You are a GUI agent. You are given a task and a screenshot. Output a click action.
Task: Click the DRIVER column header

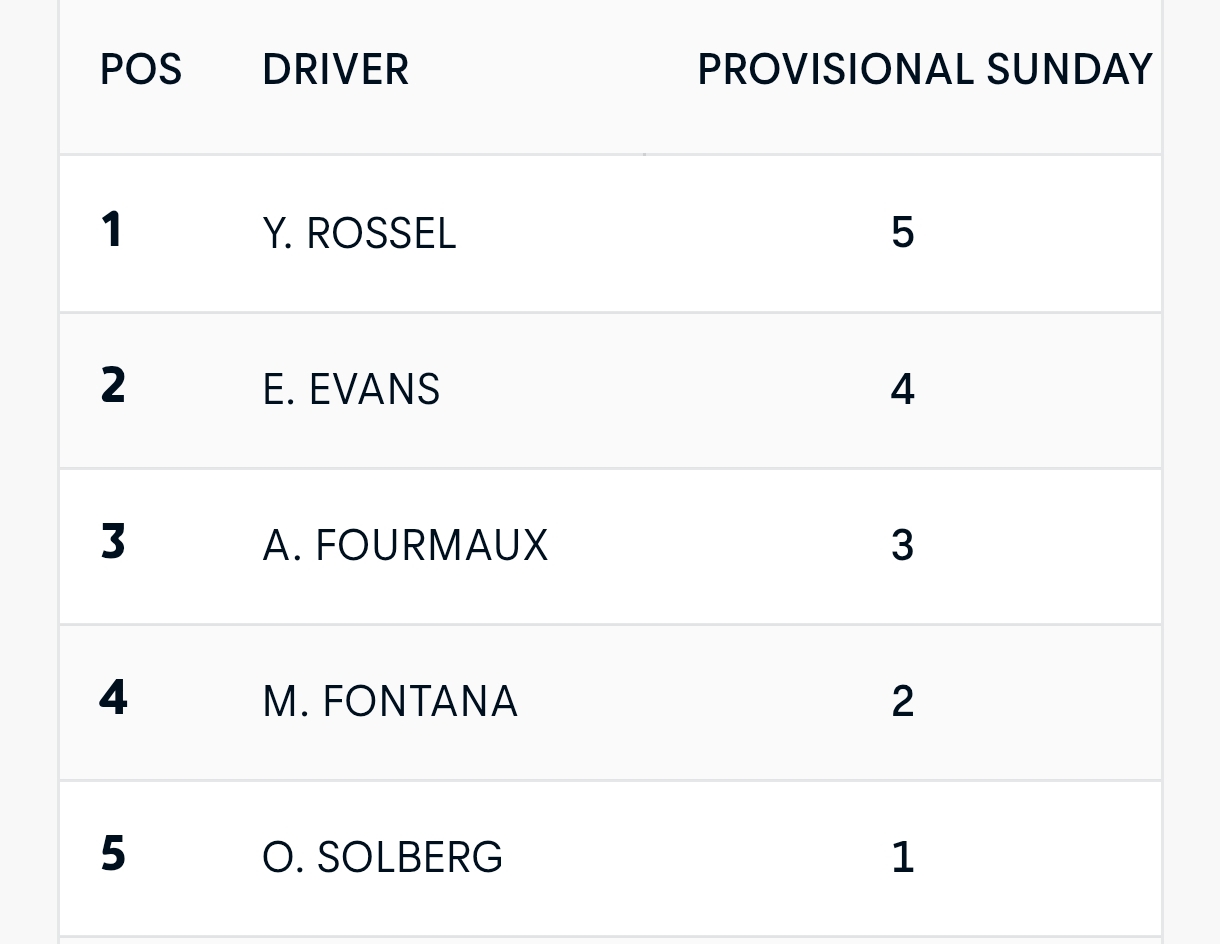tap(335, 70)
